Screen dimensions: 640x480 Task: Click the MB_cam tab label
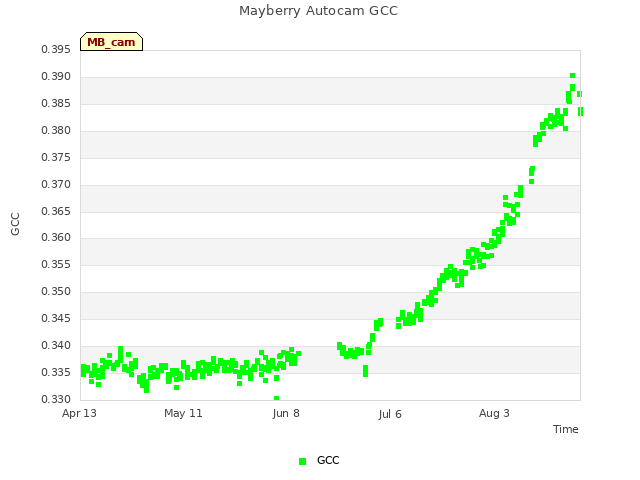(111, 42)
